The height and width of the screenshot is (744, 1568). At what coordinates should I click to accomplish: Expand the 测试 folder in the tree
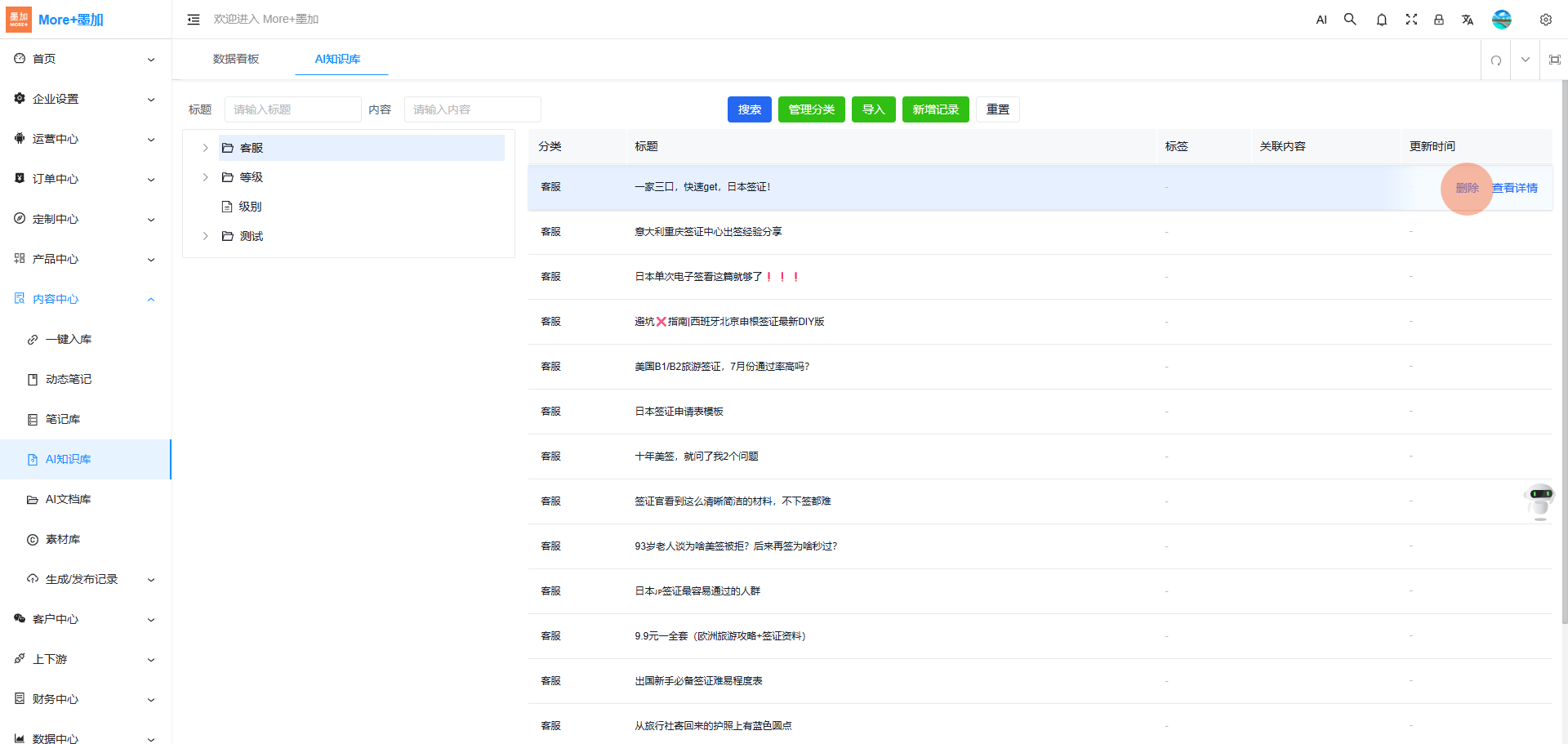coord(205,236)
